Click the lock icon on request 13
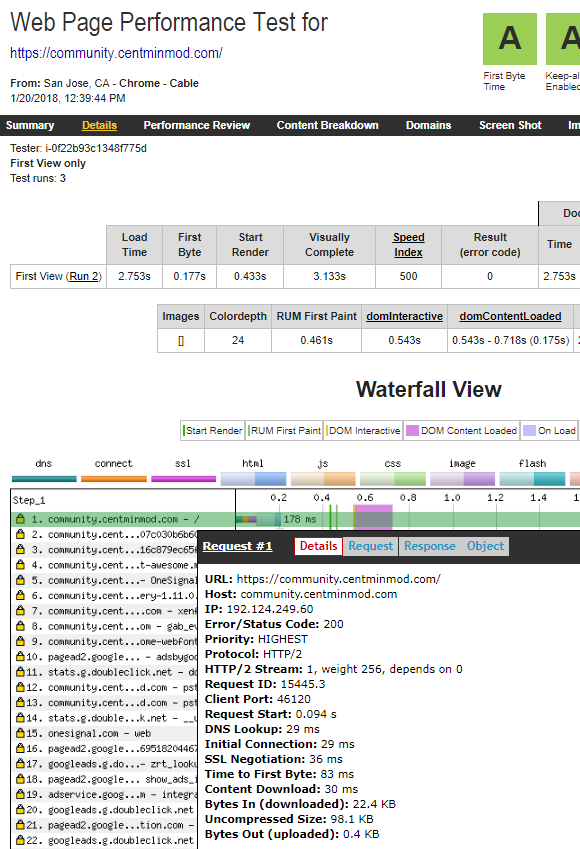This screenshot has width=580, height=849. pyautogui.click(x=20, y=702)
